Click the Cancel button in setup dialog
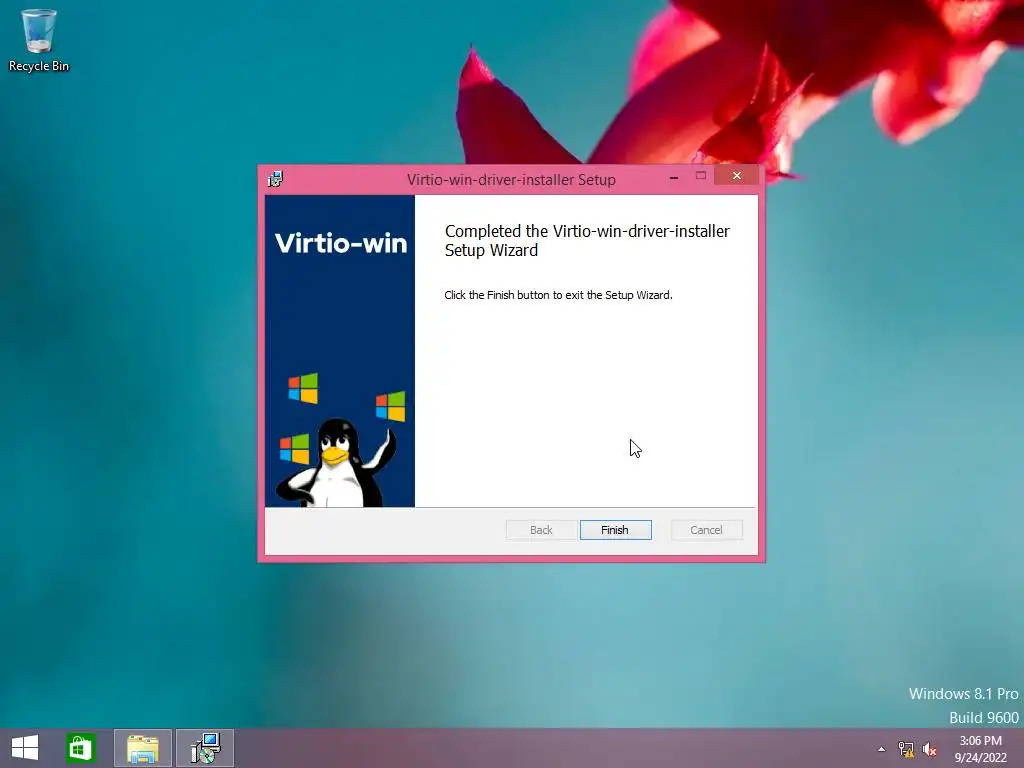 pyautogui.click(x=706, y=530)
